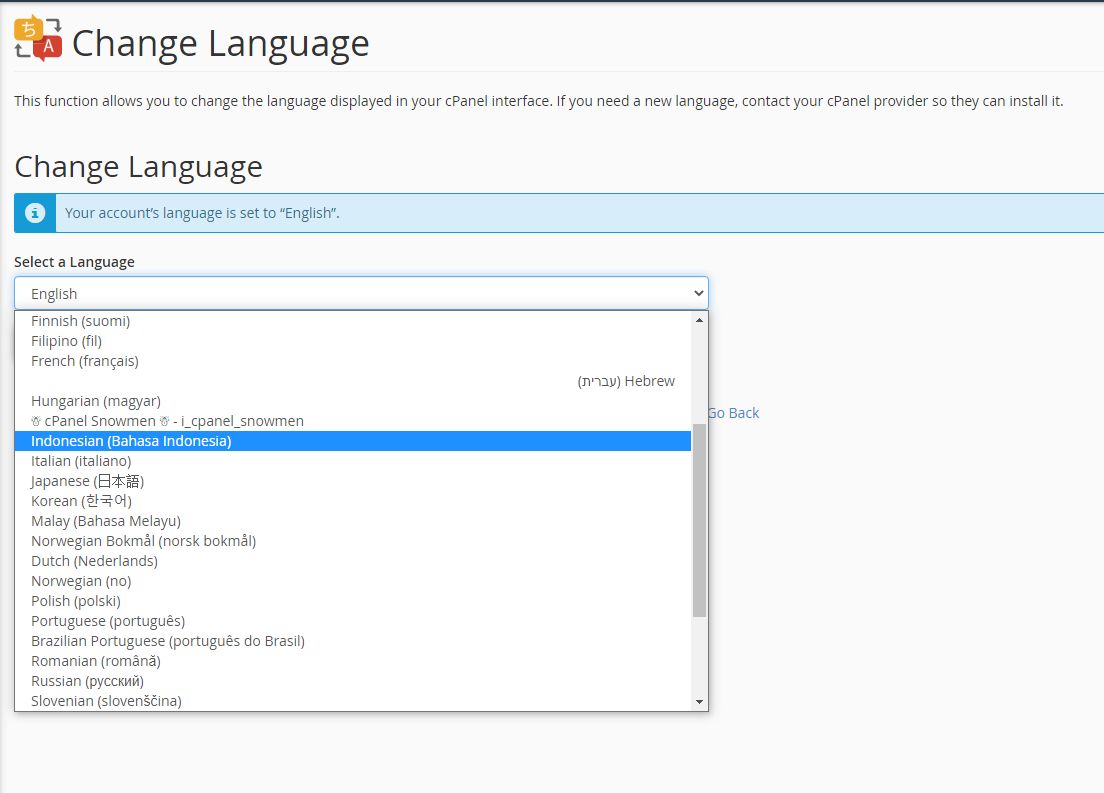Choose Italian (italiano) language
The image size is (1104, 793).
[353, 461]
